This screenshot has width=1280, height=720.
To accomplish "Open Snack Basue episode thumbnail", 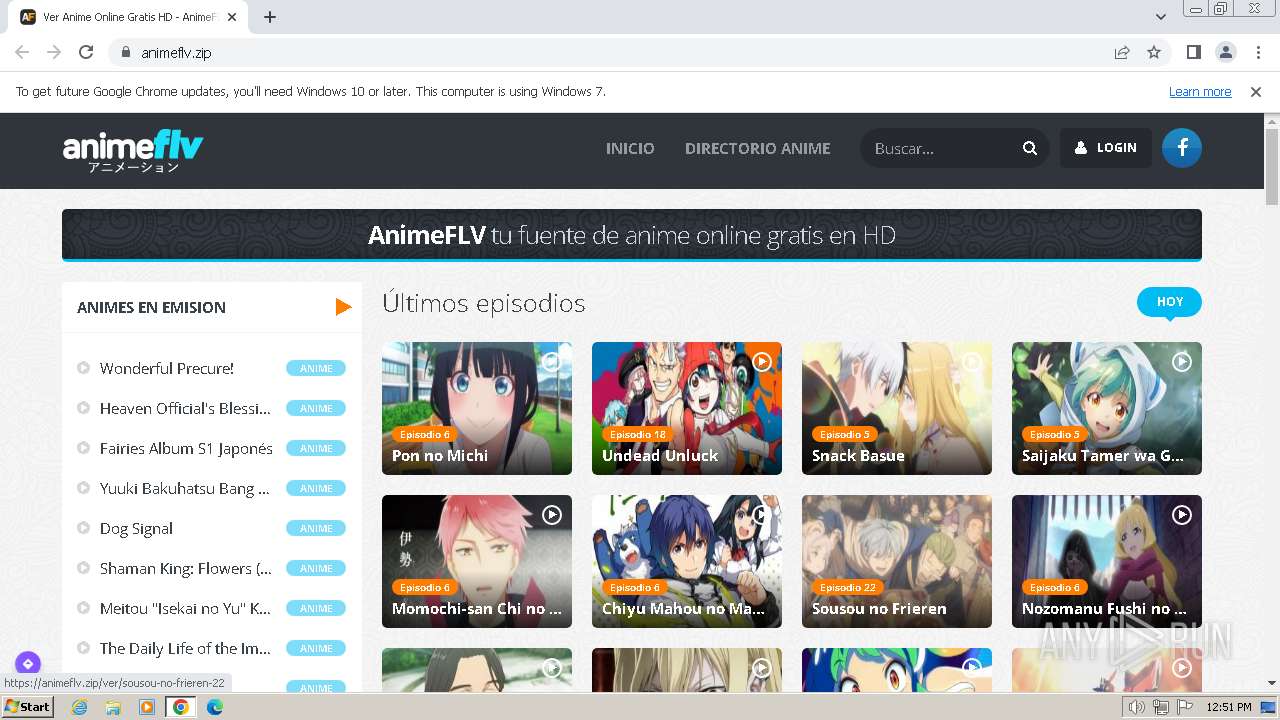I will click(897, 408).
